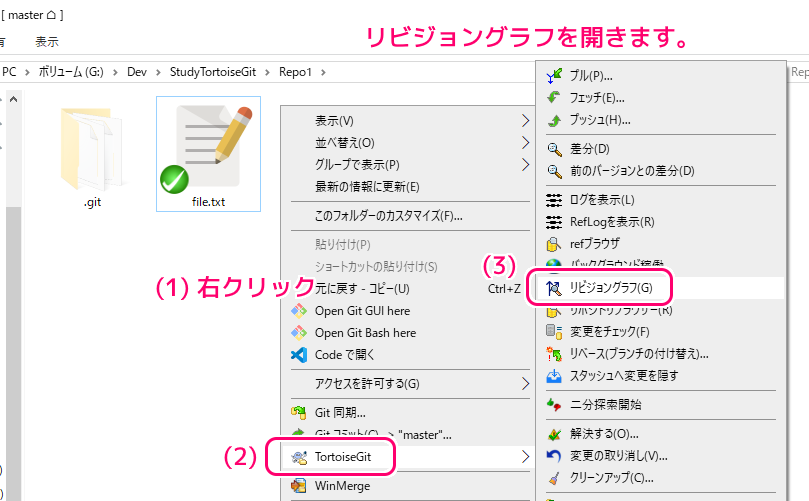
Task: Click navigation pane scroll-up arrow
Action: pyautogui.click(x=13, y=99)
